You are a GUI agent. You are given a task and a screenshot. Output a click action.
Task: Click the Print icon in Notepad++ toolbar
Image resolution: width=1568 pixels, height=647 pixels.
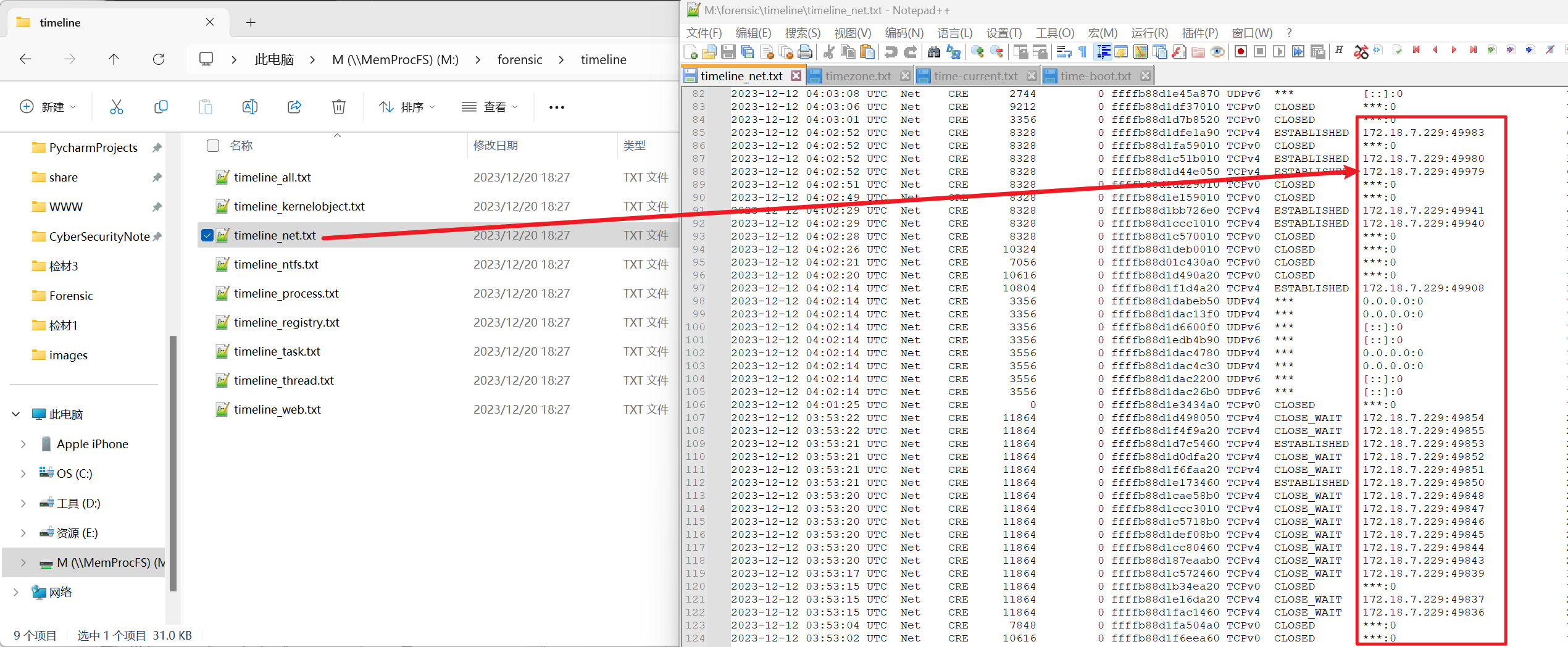pos(805,52)
